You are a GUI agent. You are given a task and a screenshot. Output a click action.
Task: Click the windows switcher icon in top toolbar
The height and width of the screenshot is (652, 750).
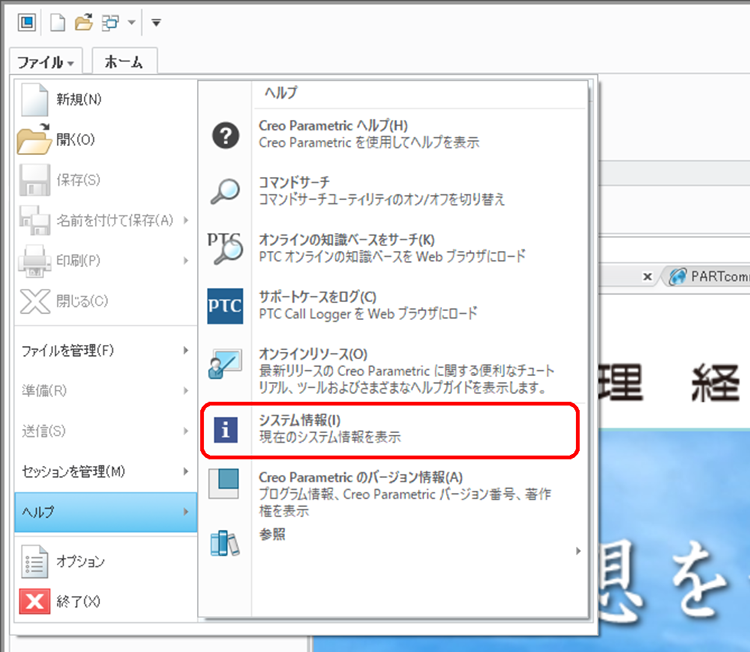pos(110,22)
